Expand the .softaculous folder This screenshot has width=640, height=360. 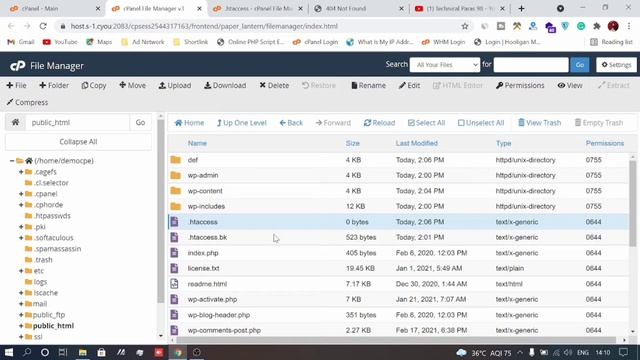(x=21, y=238)
